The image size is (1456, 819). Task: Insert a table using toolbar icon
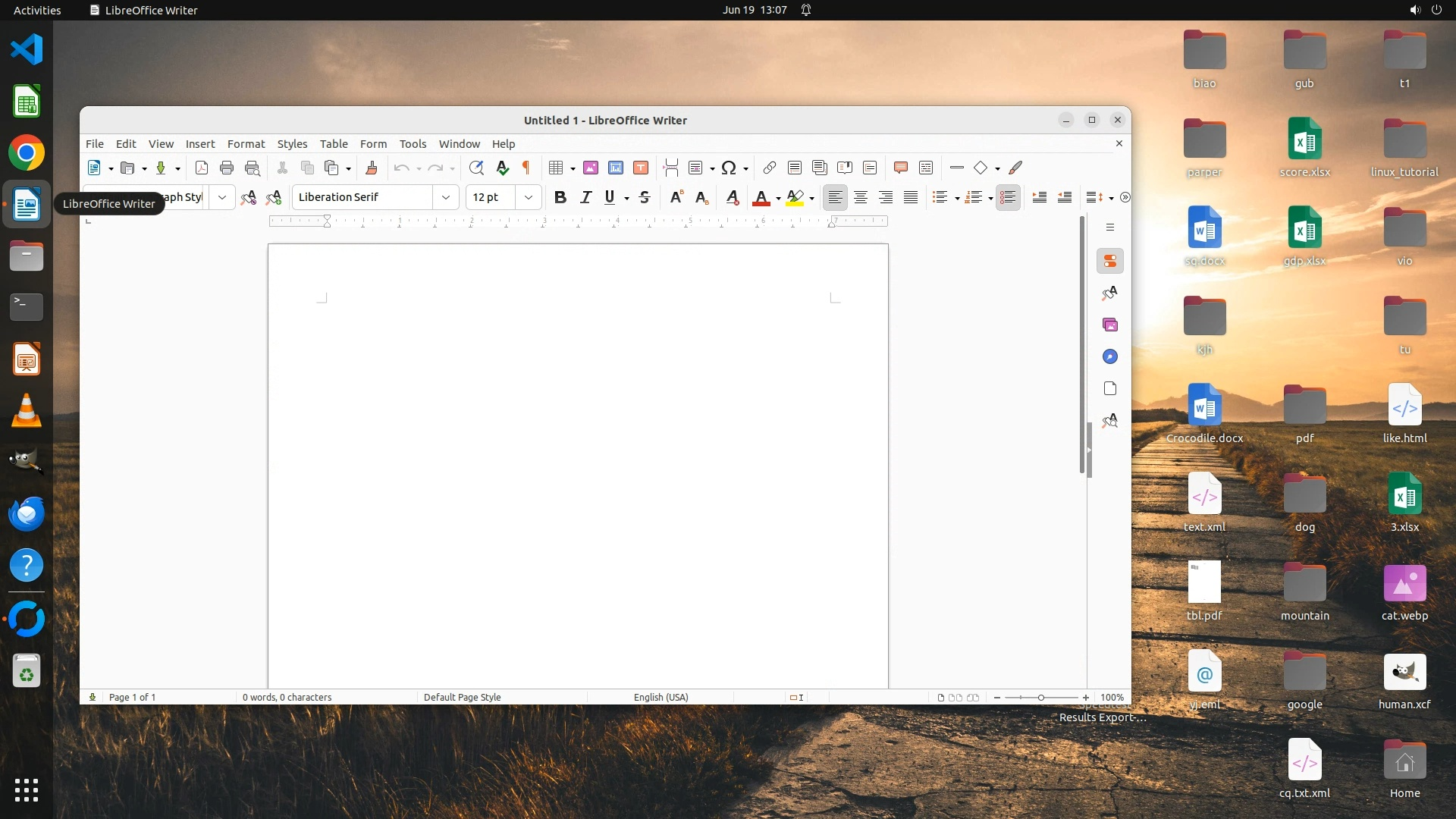click(x=556, y=168)
